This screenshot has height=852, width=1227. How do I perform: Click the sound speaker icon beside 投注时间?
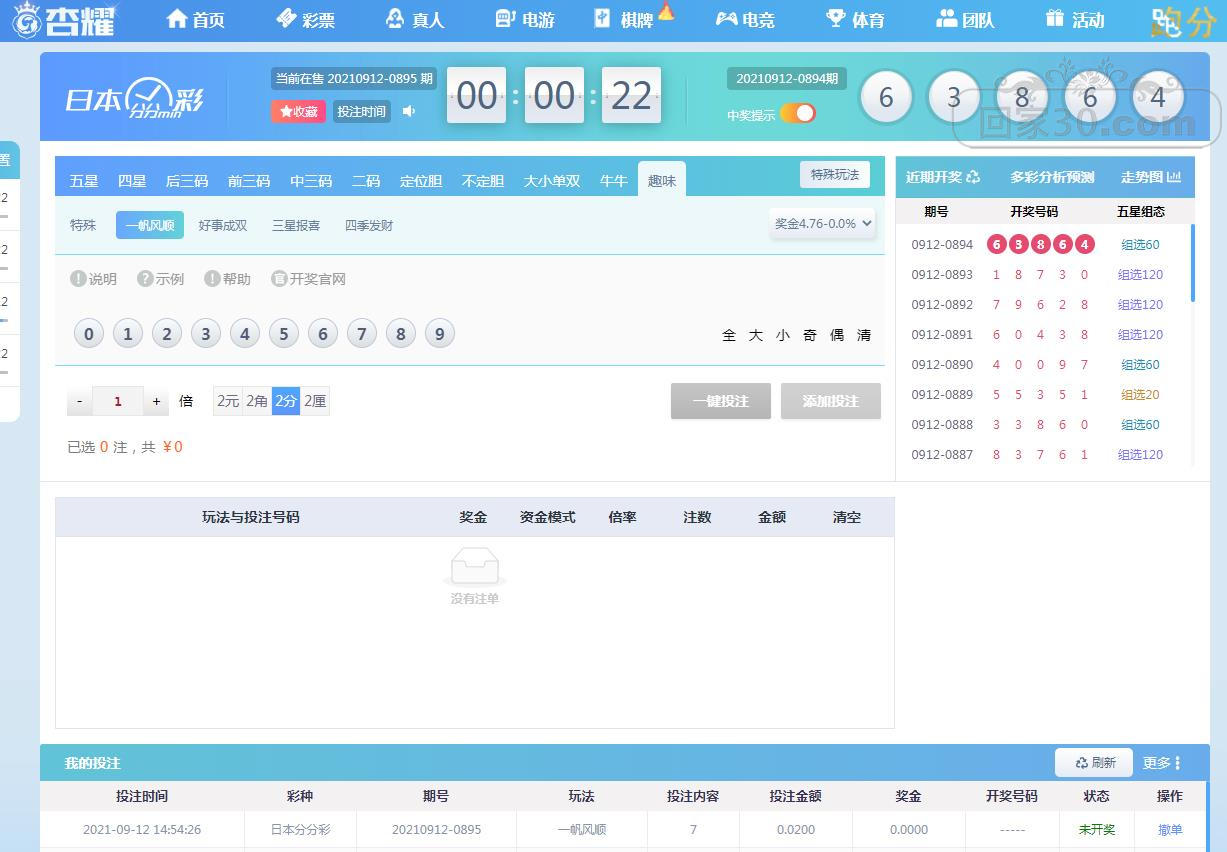409,111
